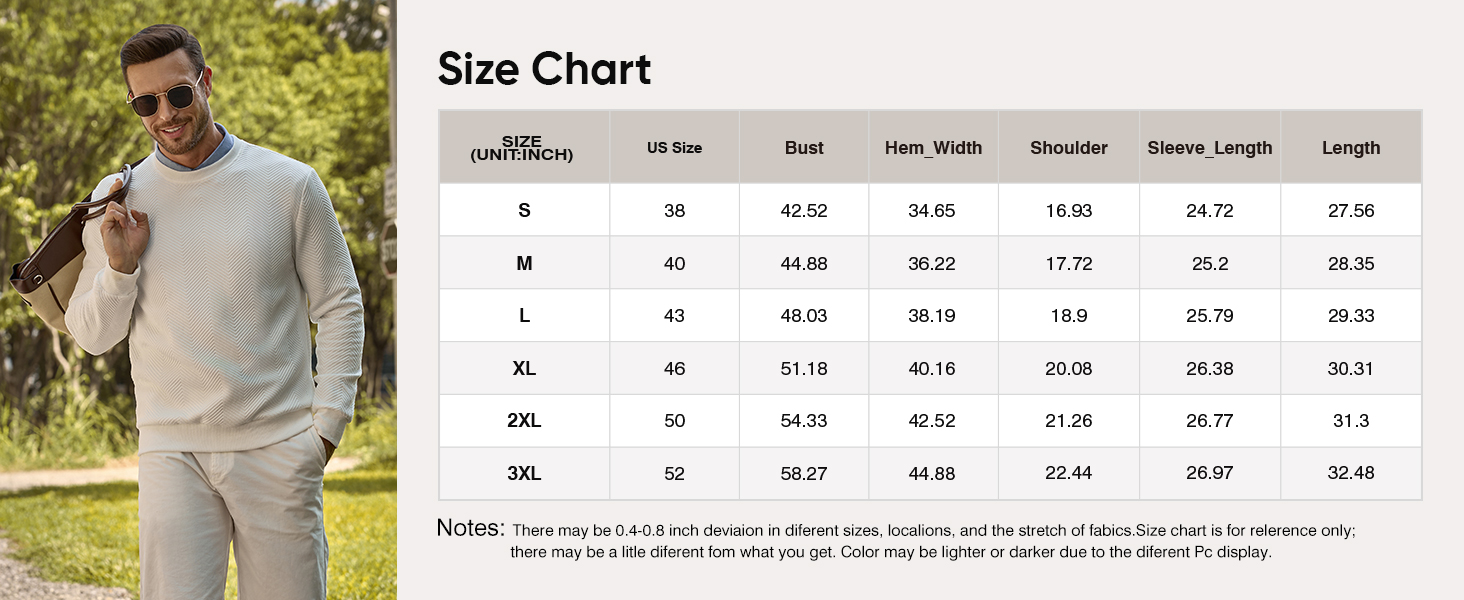Click the 58.27 bust value for 3XL
The width and height of the screenshot is (1464, 600).
(804, 474)
